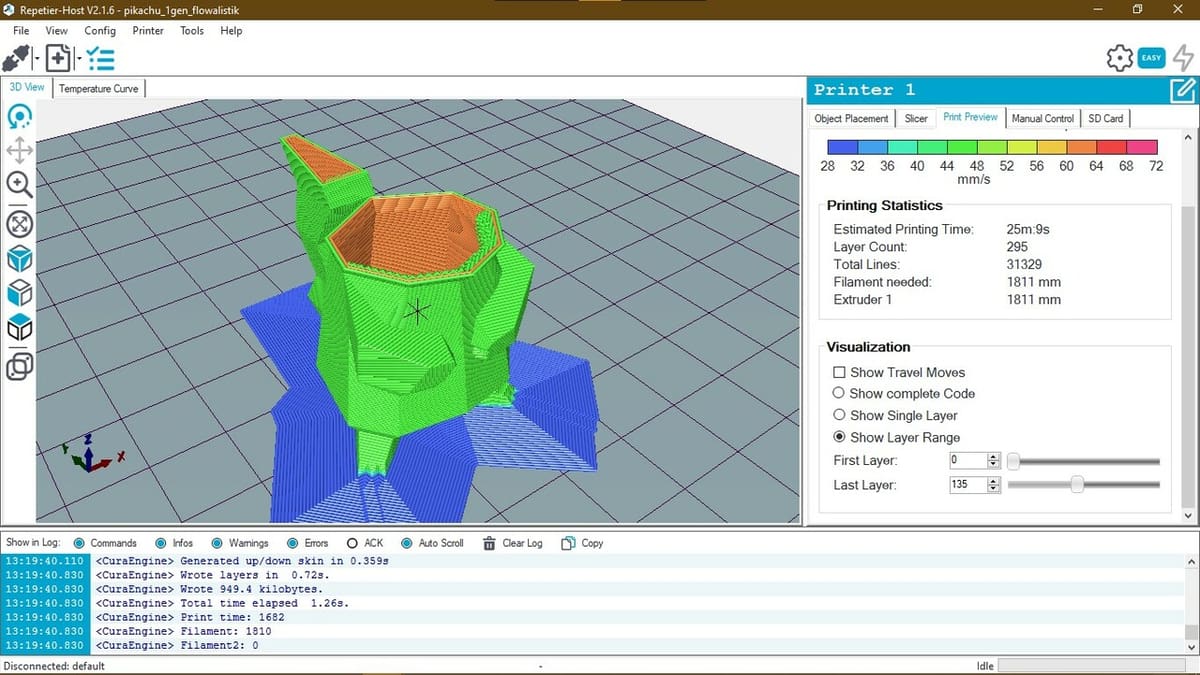The height and width of the screenshot is (675, 1200).
Task: Open the SD Card tab
Action: pyautogui.click(x=1105, y=118)
